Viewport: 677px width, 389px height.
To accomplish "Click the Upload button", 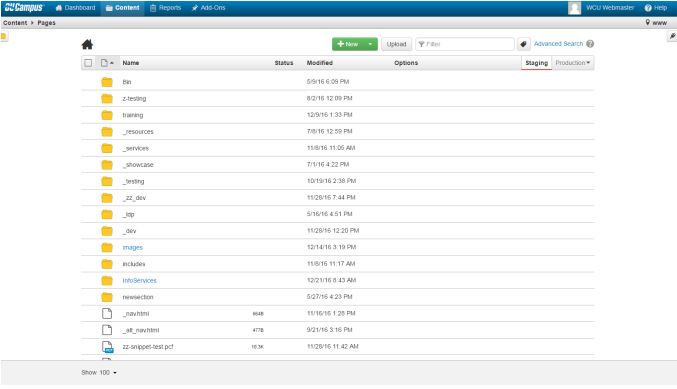I will point(396,44).
